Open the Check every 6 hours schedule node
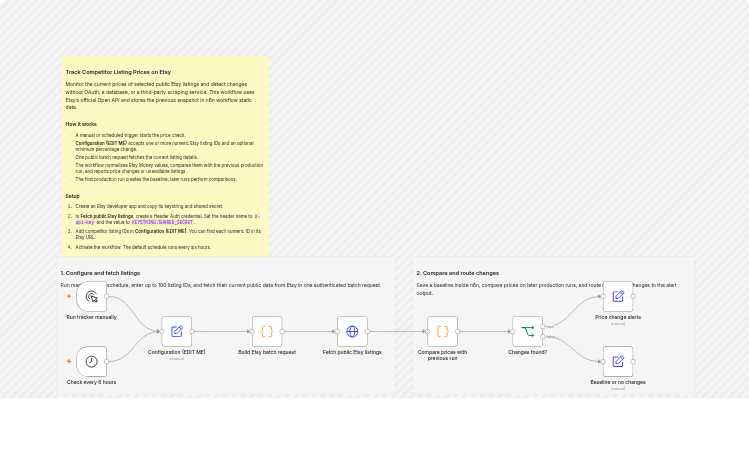This screenshot has height=450, width=749. [91, 362]
